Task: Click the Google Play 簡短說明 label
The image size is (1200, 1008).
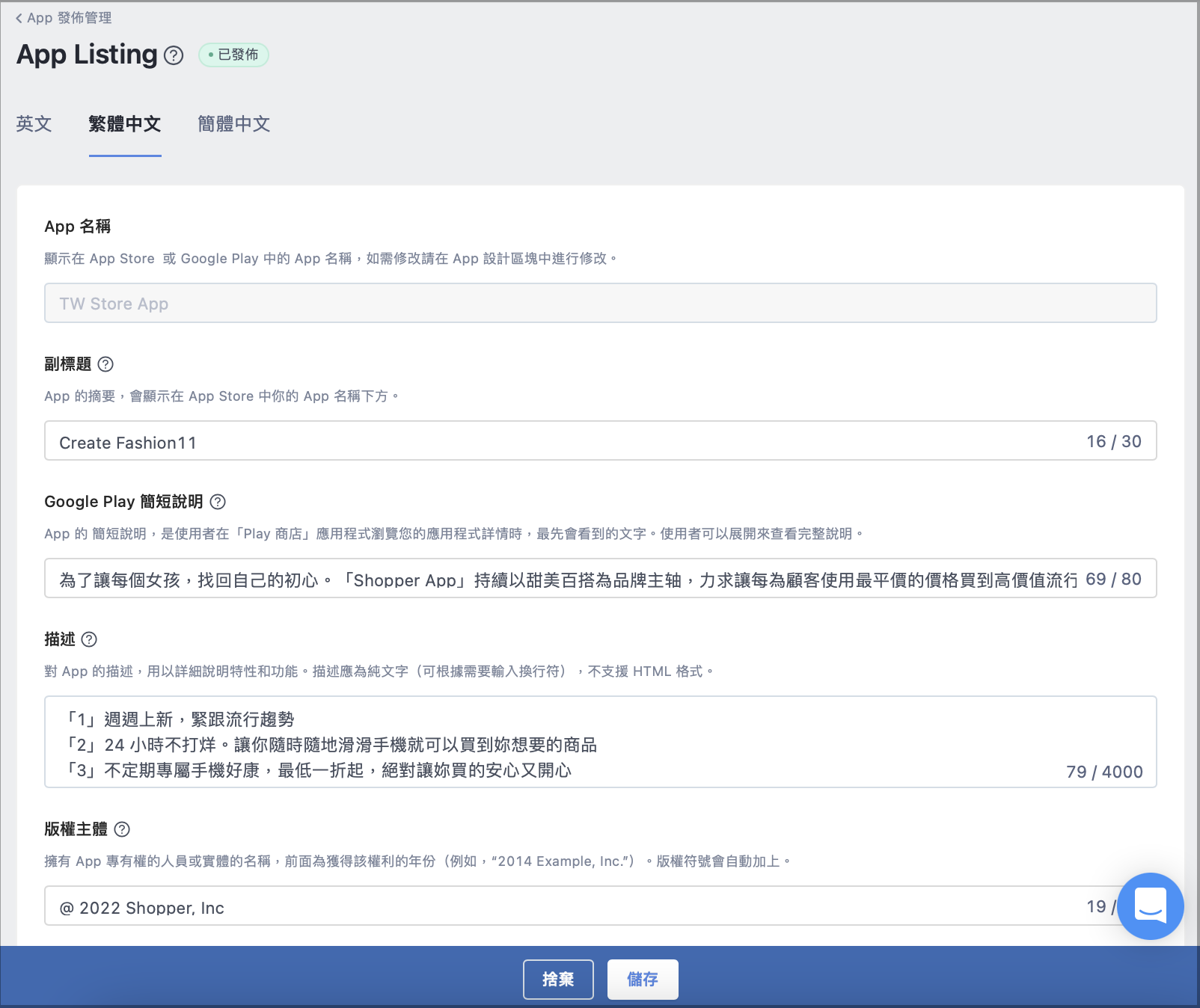Action: tap(124, 502)
